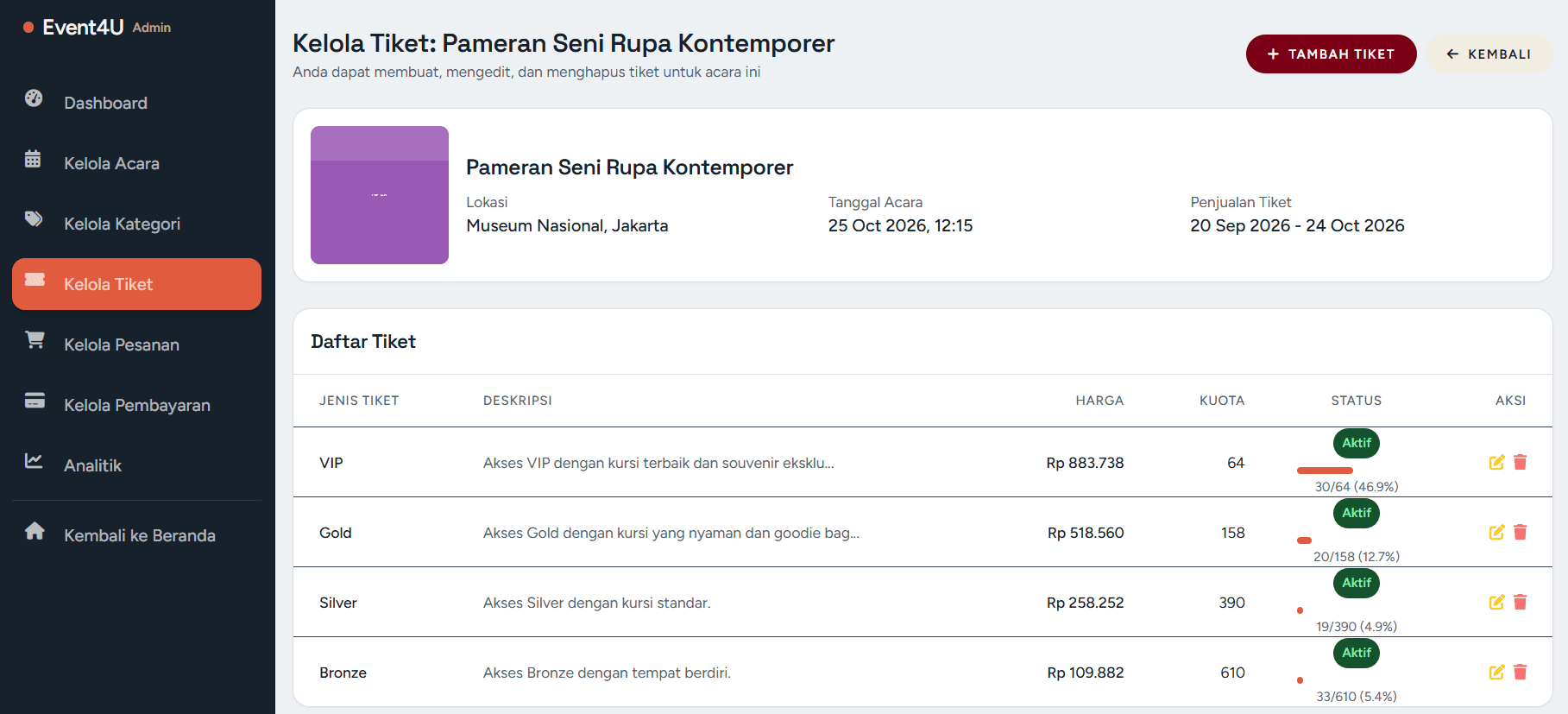Click the Tambah Tiket button
This screenshot has width=1568, height=714.
(x=1331, y=54)
